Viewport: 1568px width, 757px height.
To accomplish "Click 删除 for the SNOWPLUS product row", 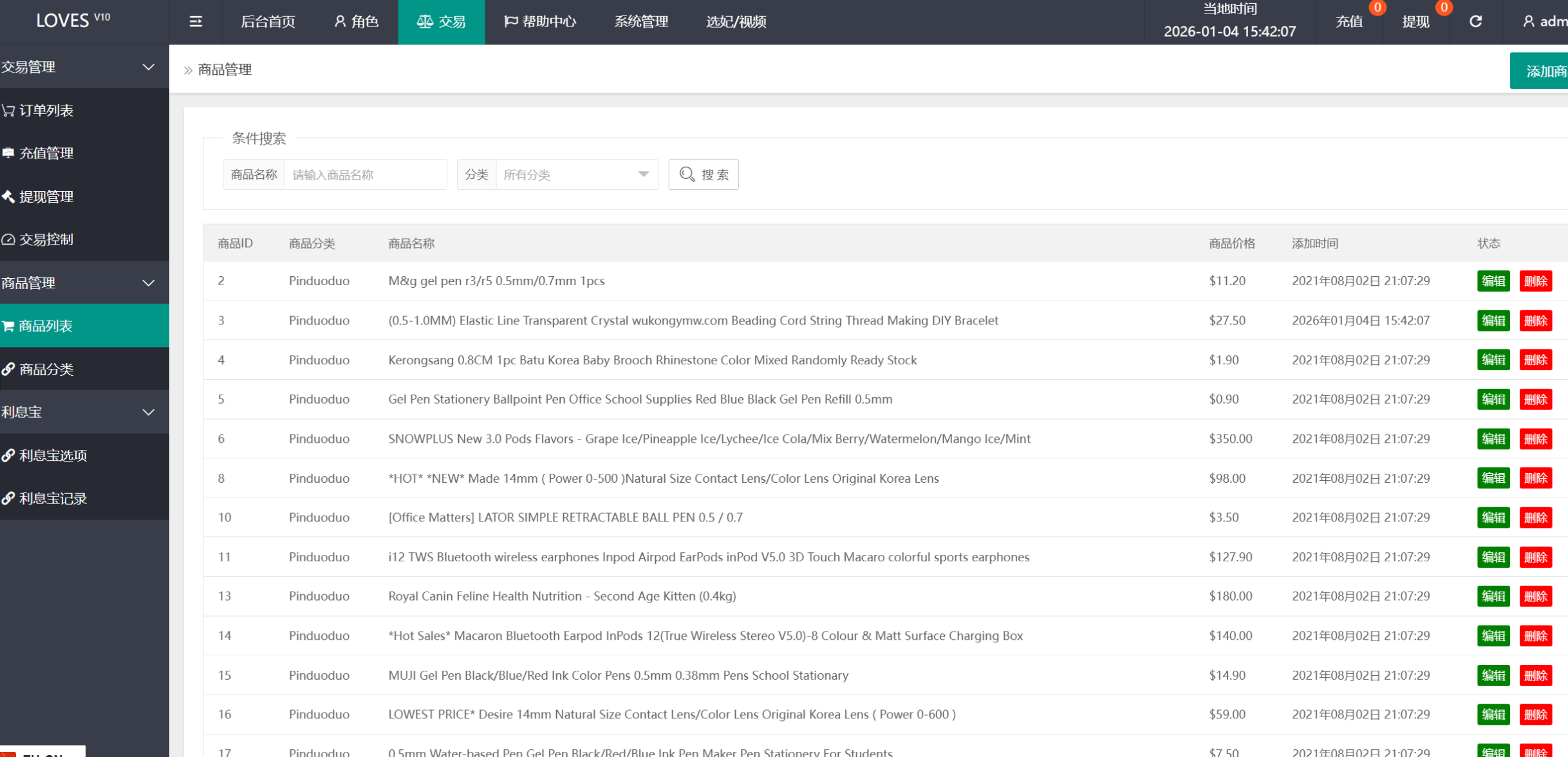I will (x=1535, y=439).
